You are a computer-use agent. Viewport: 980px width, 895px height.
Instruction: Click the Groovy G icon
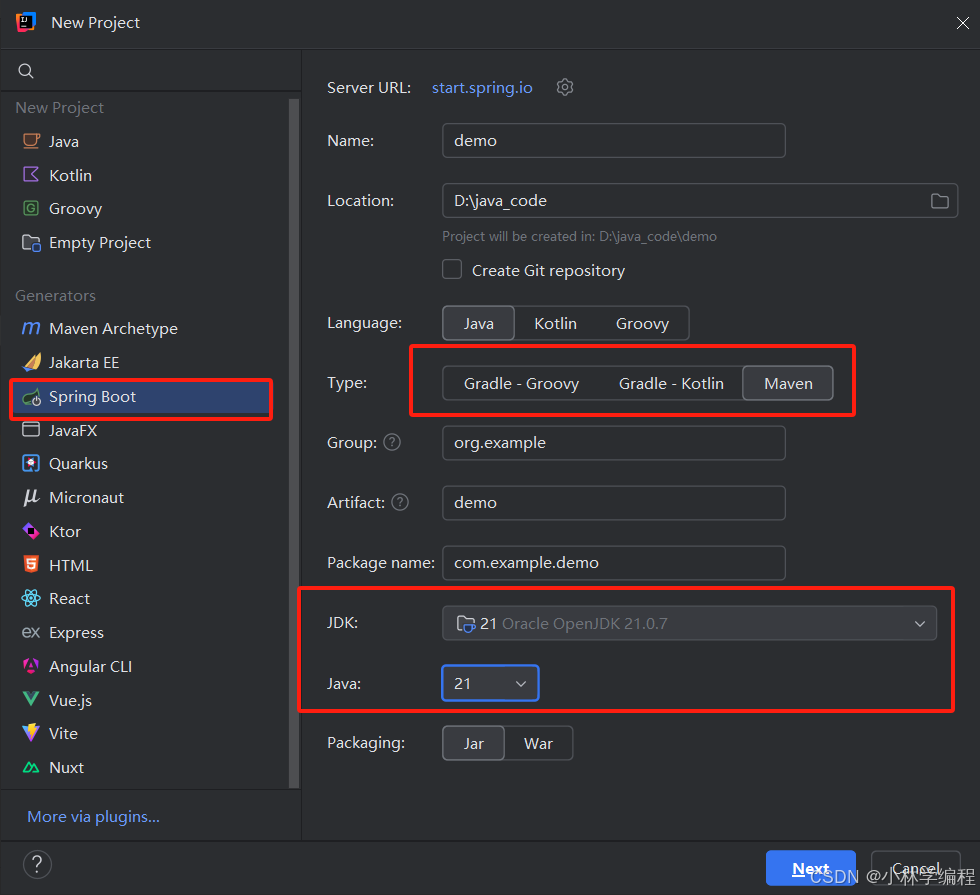[31, 208]
